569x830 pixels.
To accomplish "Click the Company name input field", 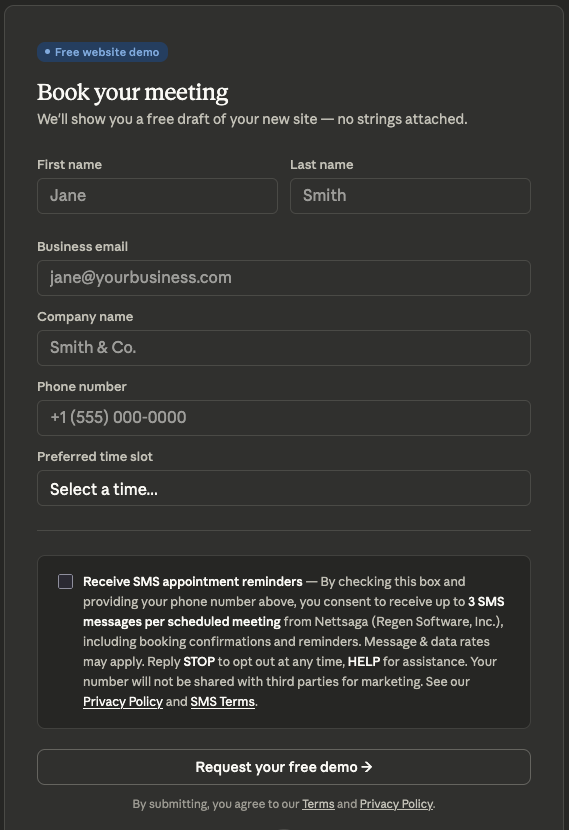I will coord(284,348).
